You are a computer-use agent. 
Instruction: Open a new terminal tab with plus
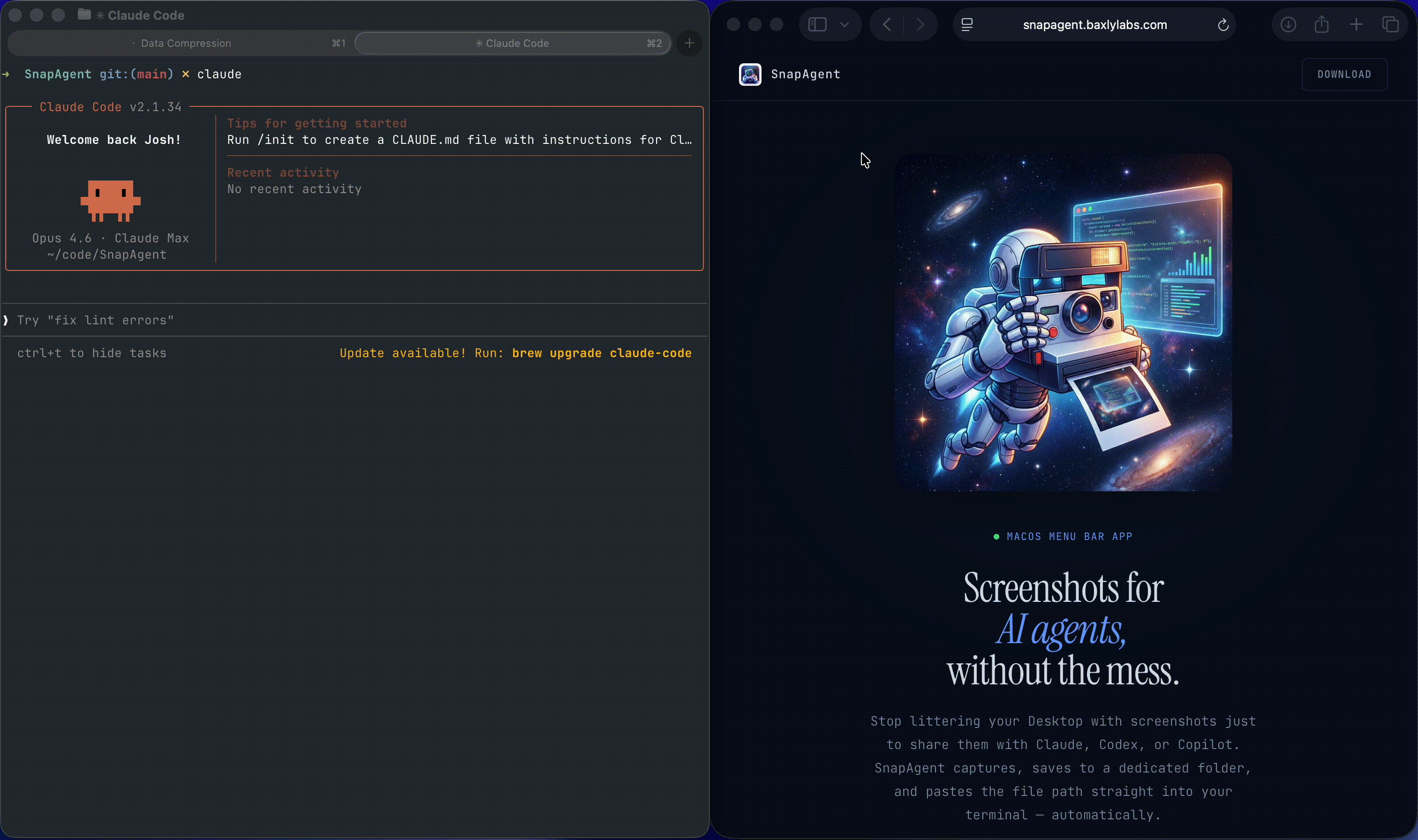pyautogui.click(x=689, y=43)
